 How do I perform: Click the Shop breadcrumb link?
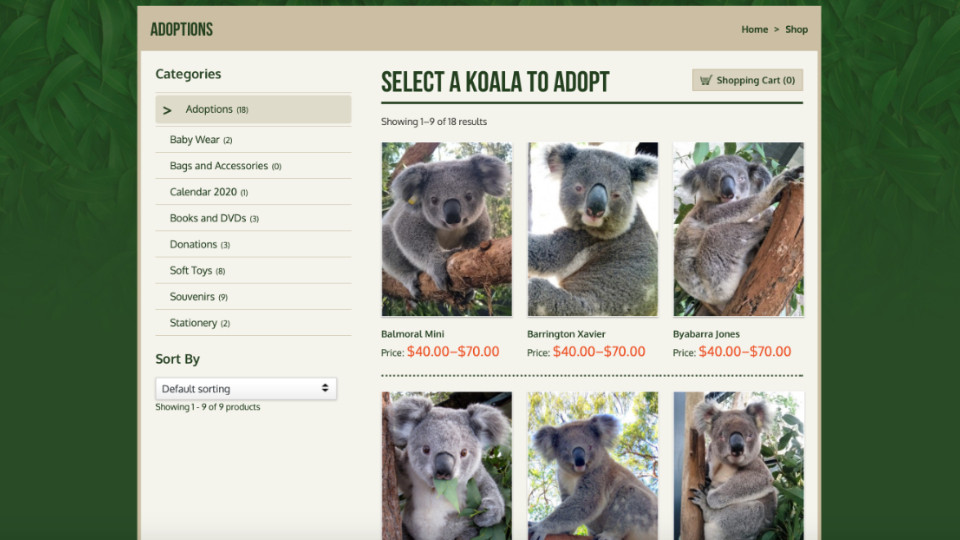click(796, 29)
